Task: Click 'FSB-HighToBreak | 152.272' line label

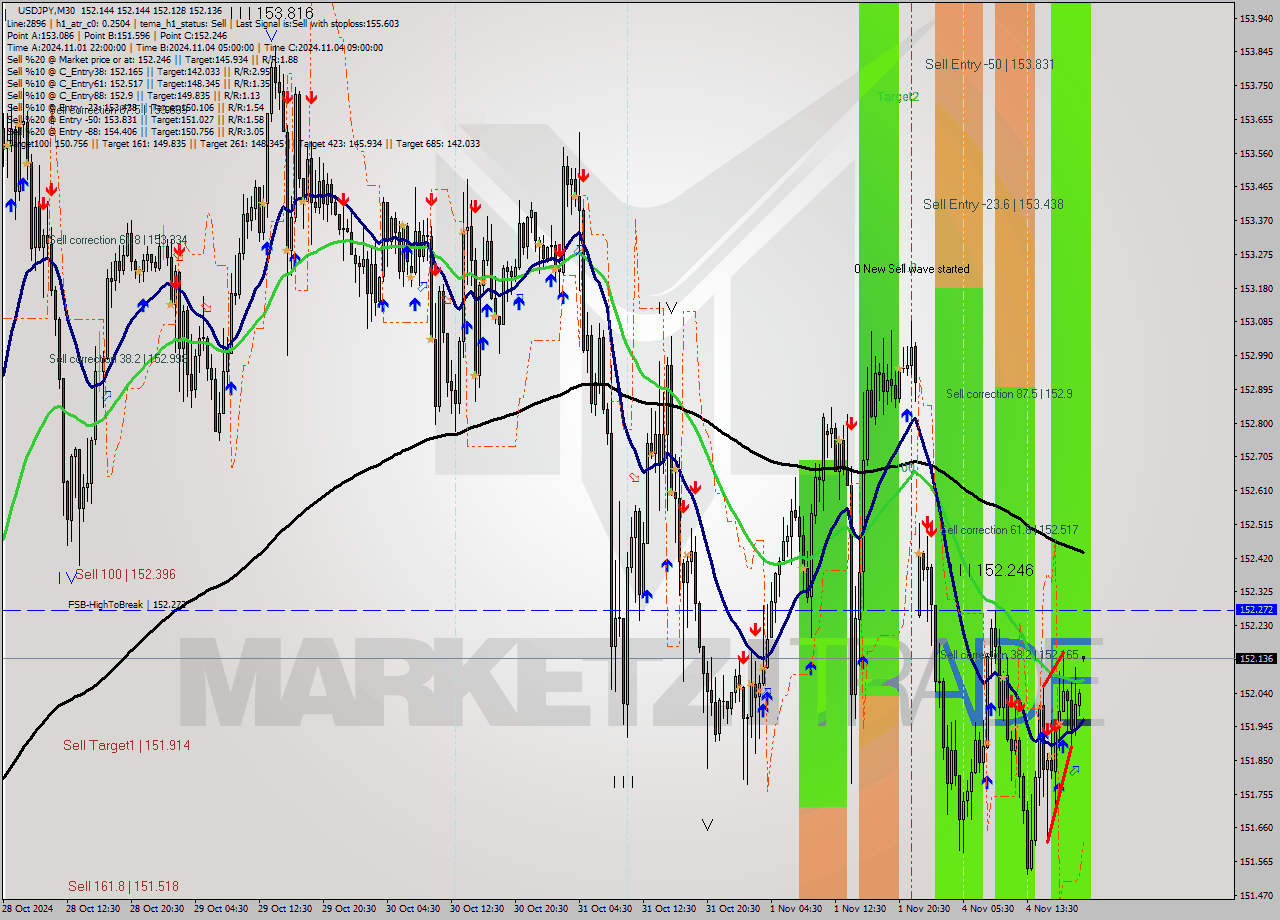Action: (127, 605)
